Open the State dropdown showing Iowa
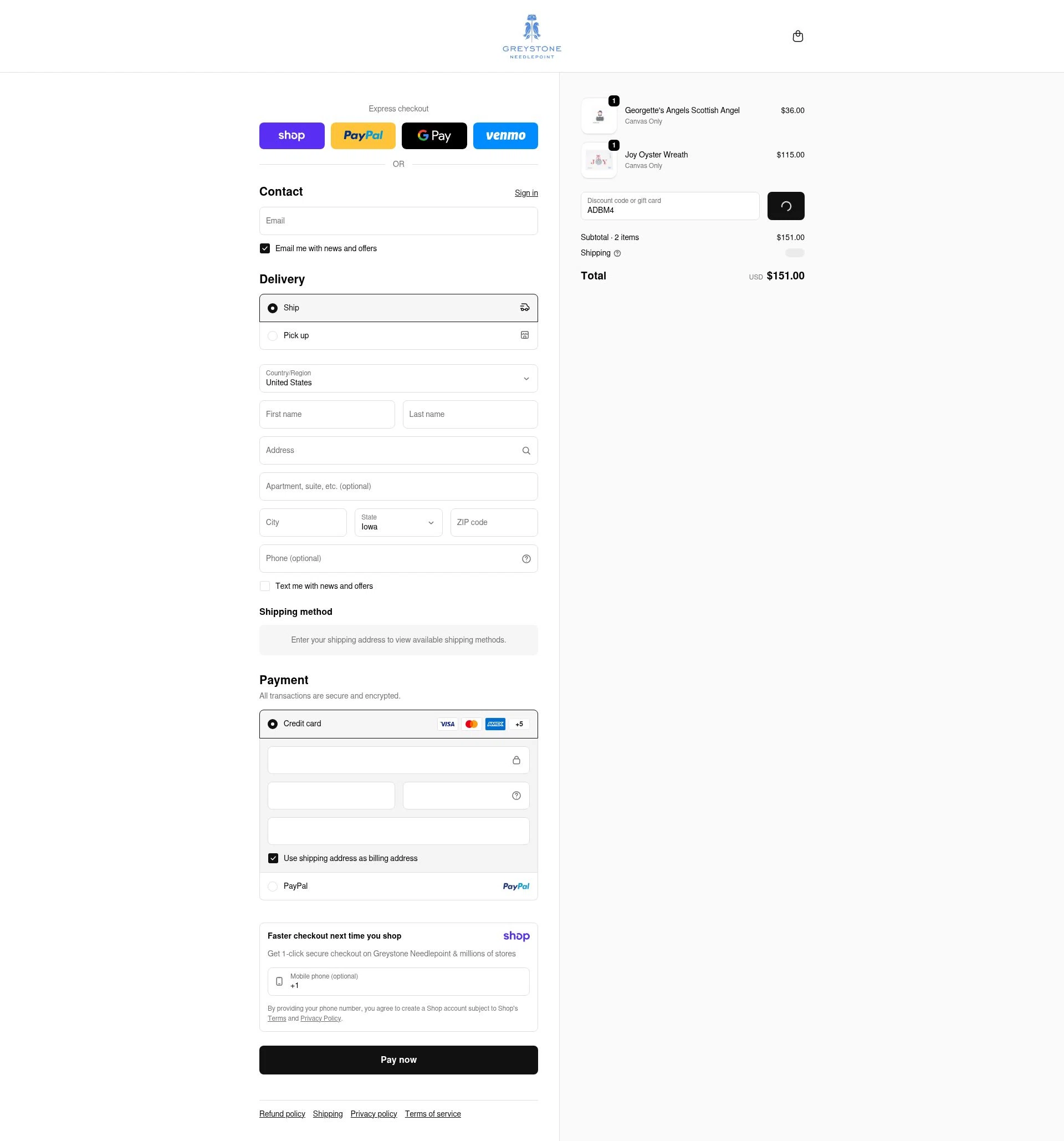Screen dimensions: 1064x1141 pyautogui.click(x=398, y=522)
